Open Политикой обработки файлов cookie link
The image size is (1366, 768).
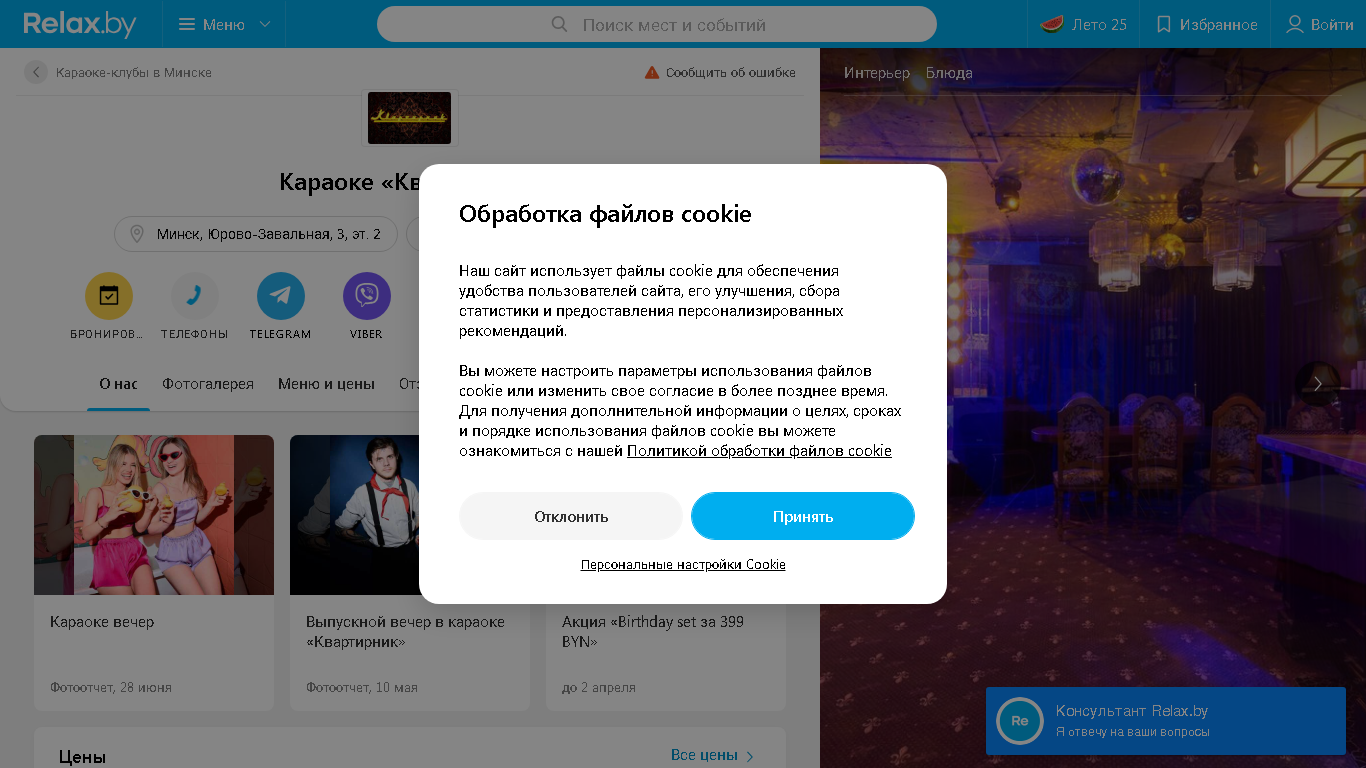[x=759, y=451]
